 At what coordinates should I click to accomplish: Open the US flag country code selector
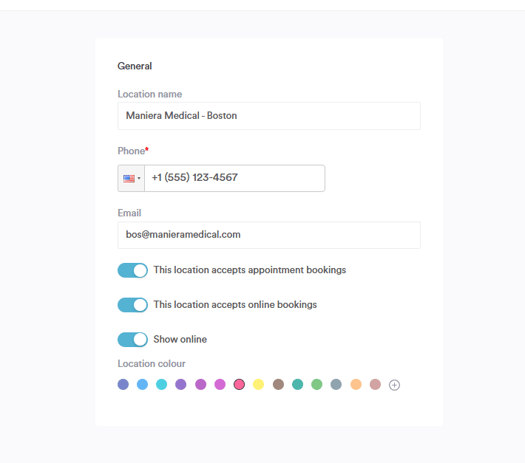pyautogui.click(x=131, y=178)
